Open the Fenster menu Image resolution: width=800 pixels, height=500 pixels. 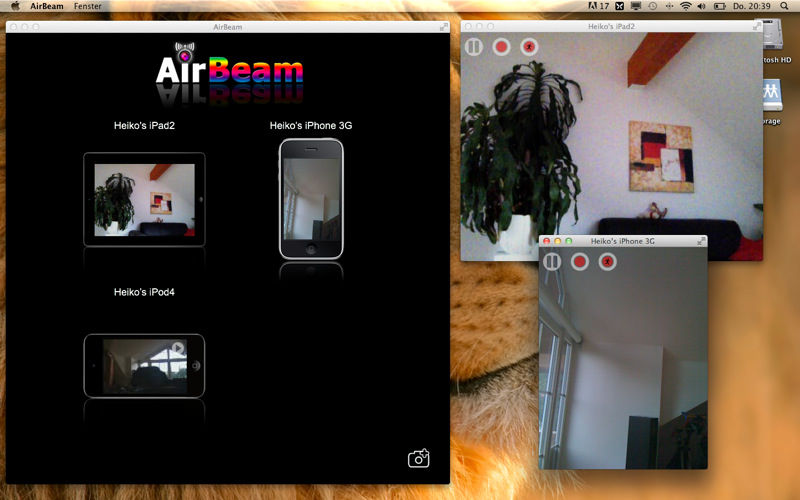click(87, 6)
